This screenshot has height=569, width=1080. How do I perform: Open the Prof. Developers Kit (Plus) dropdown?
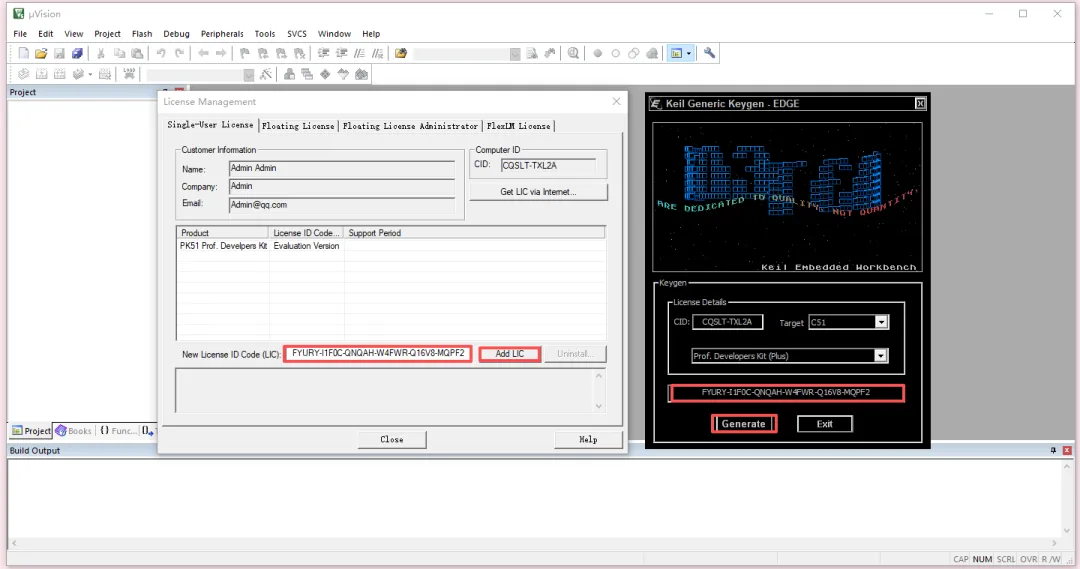(x=880, y=355)
